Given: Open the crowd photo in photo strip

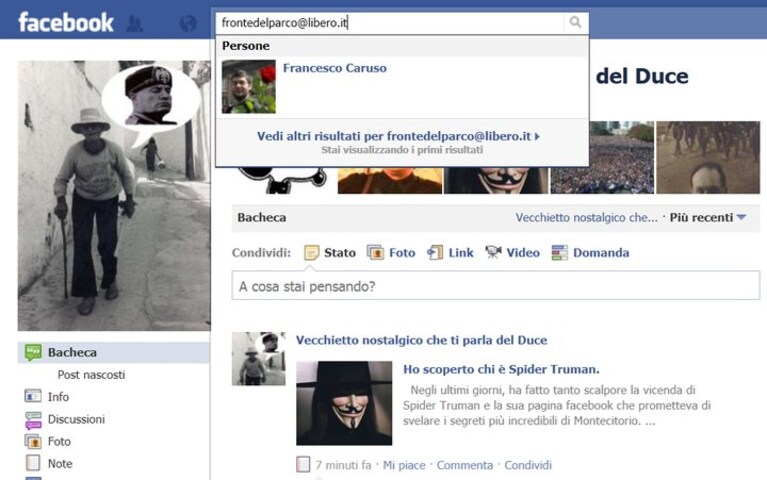Looking at the screenshot, I should point(602,158).
